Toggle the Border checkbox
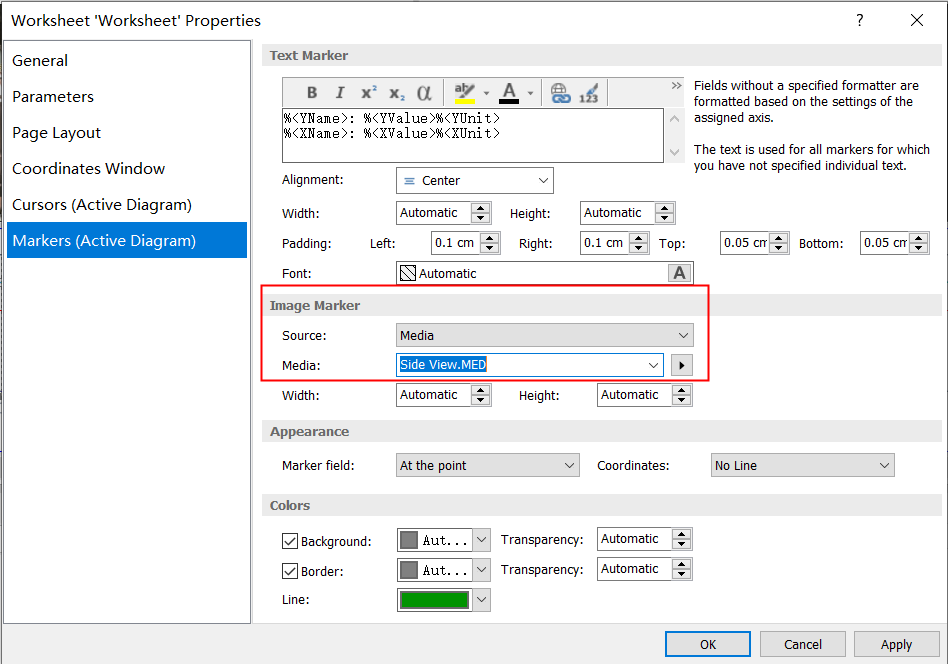 point(290,571)
